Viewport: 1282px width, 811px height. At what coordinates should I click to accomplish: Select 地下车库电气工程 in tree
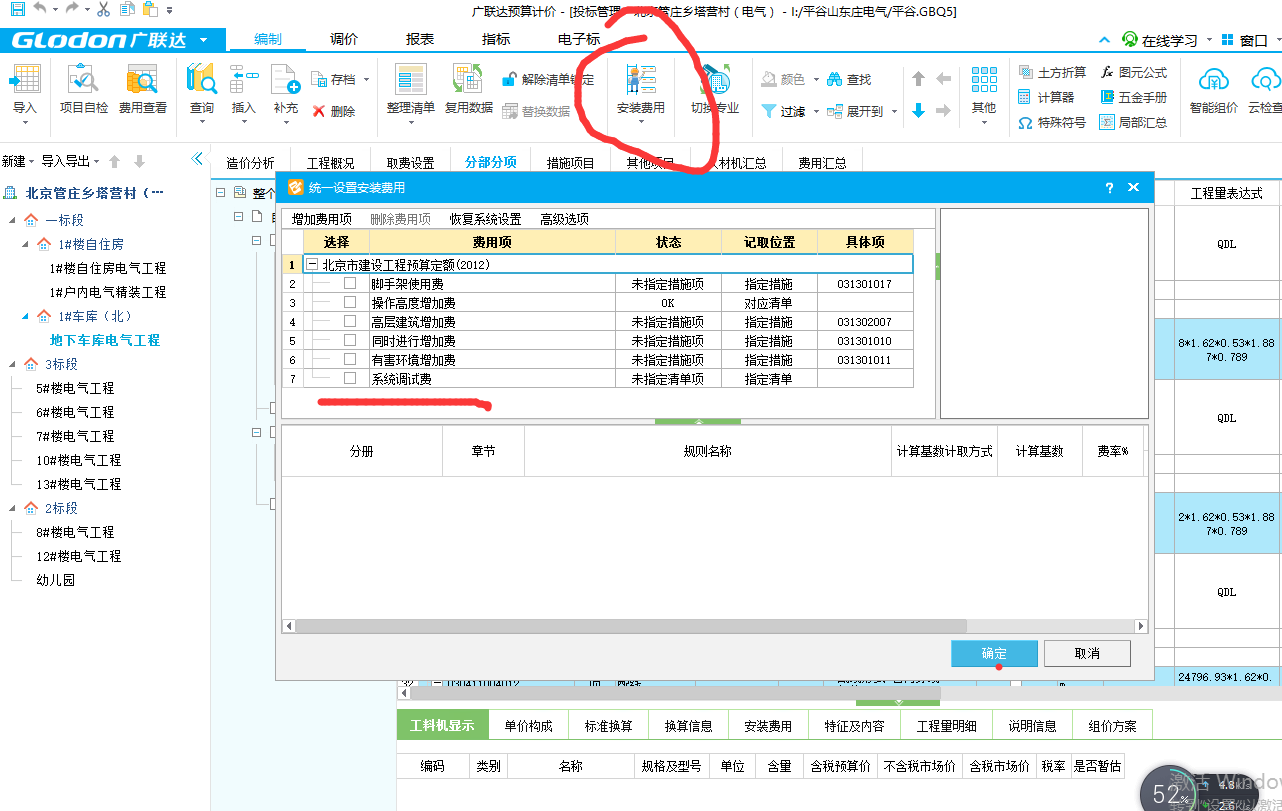tap(105, 340)
